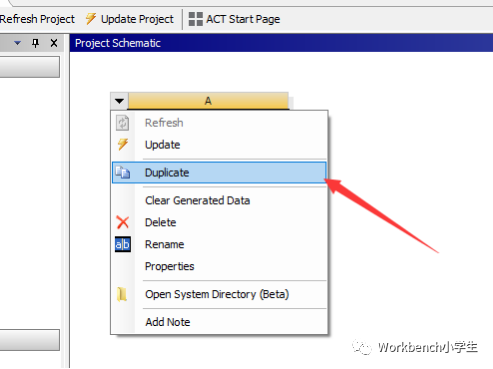493x369 pixels.
Task: Click the grayed Refresh icon in the menu
Action: click(x=122, y=123)
